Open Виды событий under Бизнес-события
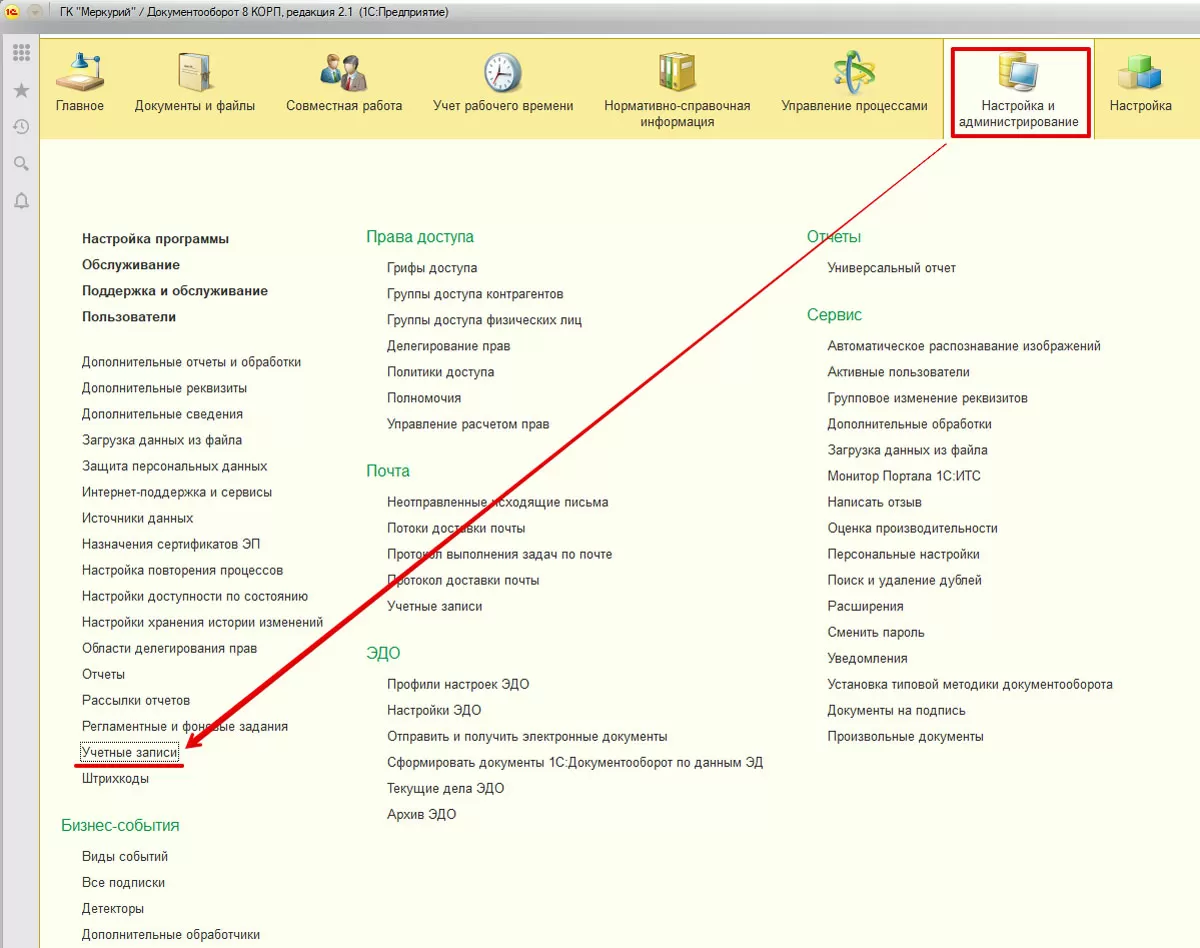The height and width of the screenshot is (948, 1200). click(x=125, y=856)
